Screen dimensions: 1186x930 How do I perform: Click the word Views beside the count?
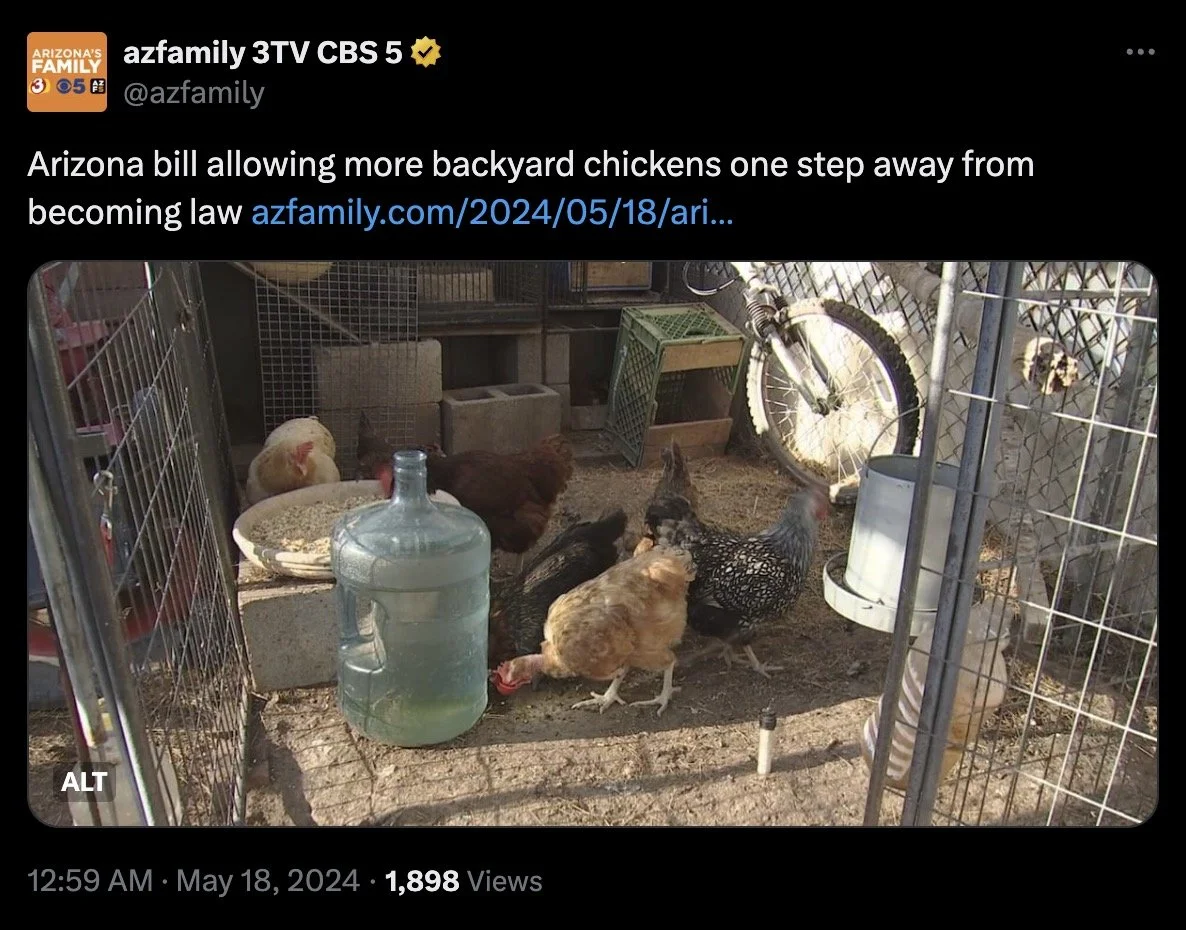click(x=505, y=882)
